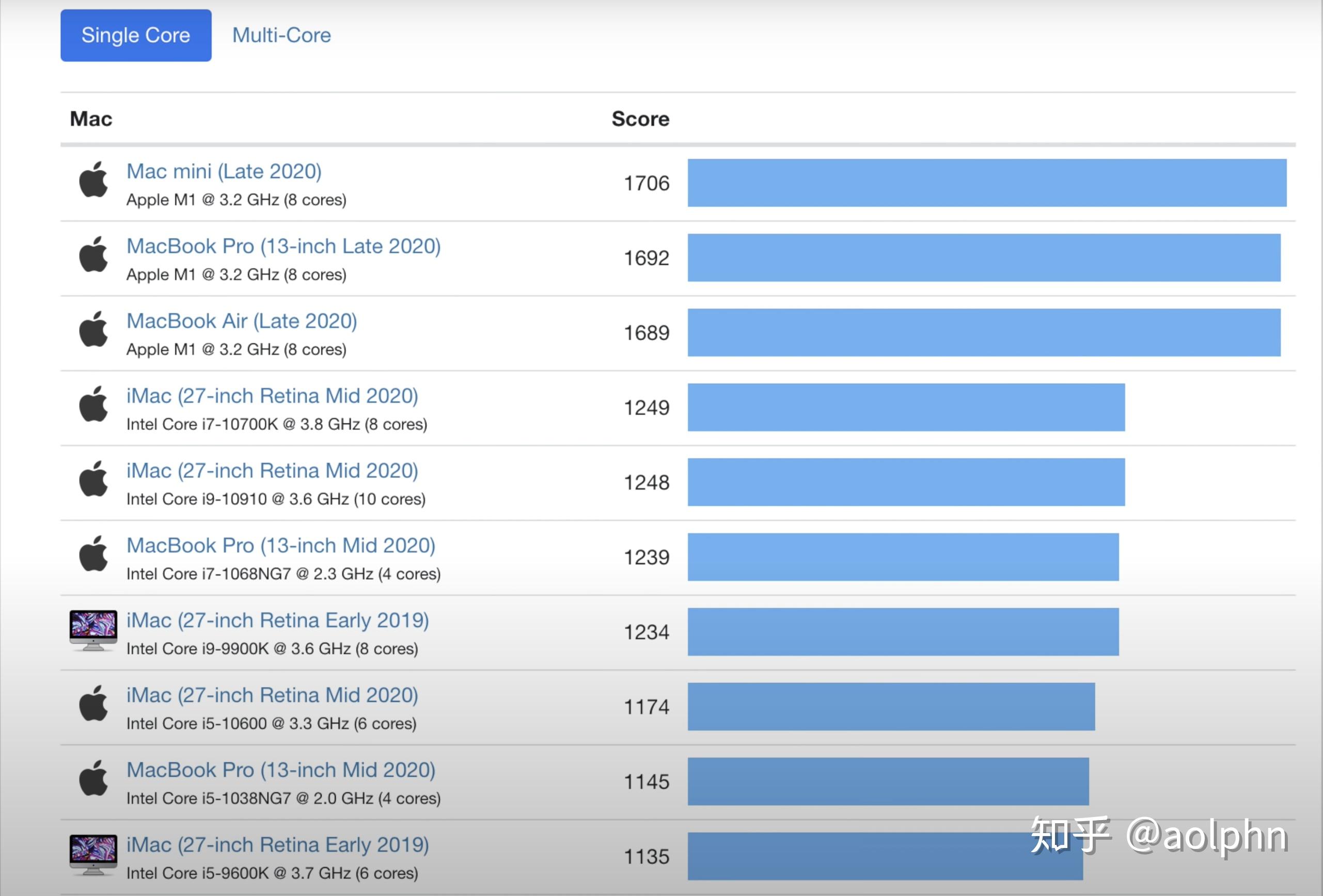
Task: Click the iMac thumbnail in the i9-9900K row
Action: coord(93,630)
